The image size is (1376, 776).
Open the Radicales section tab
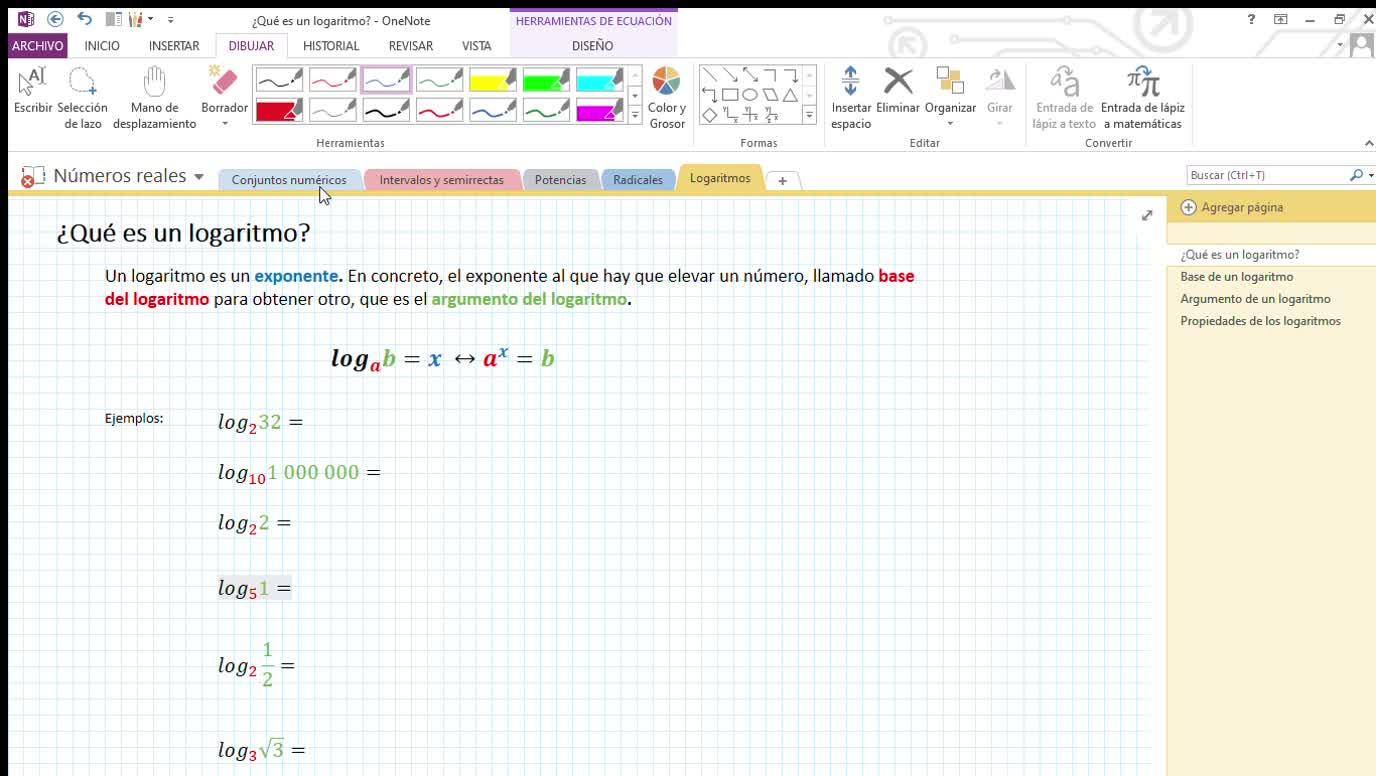pyautogui.click(x=637, y=180)
